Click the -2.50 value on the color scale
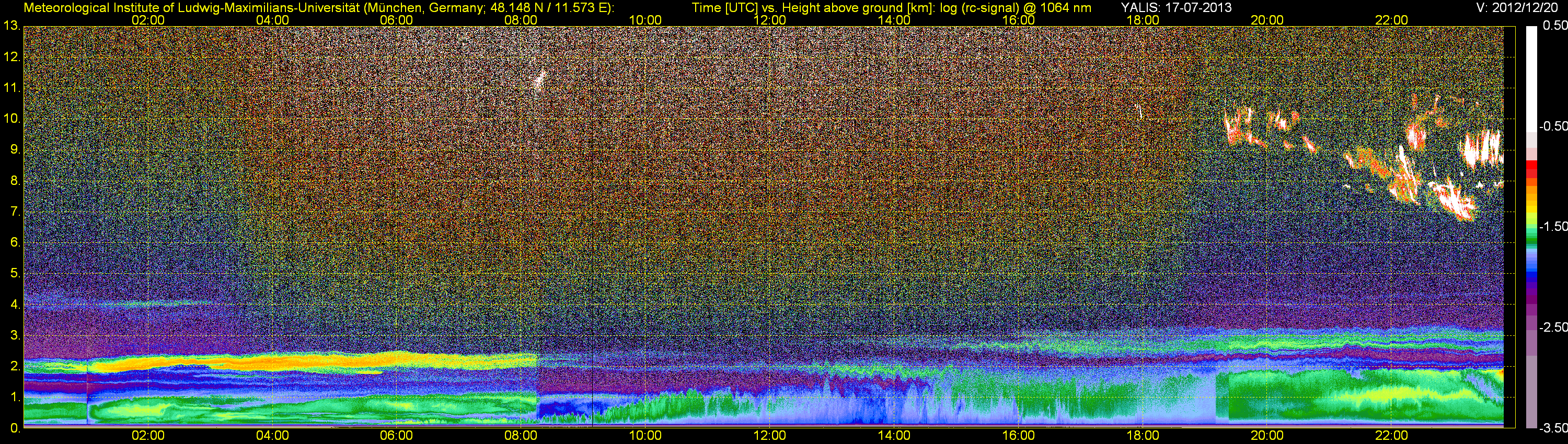The image size is (1568, 444). (1553, 327)
